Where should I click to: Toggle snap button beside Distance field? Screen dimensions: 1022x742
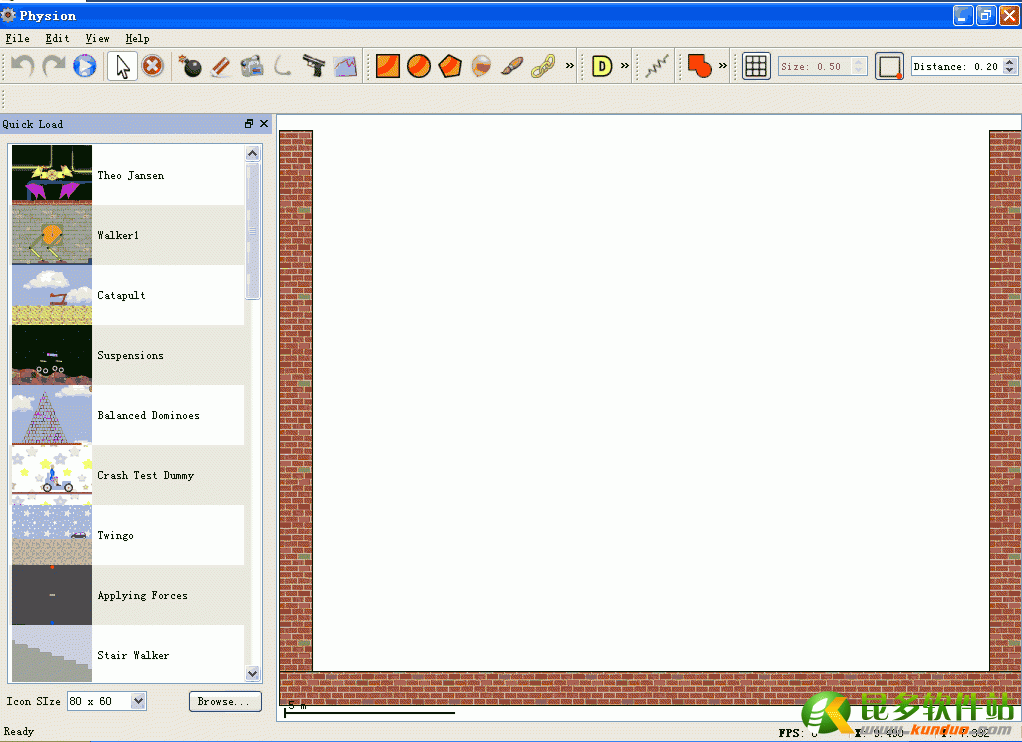click(x=889, y=67)
